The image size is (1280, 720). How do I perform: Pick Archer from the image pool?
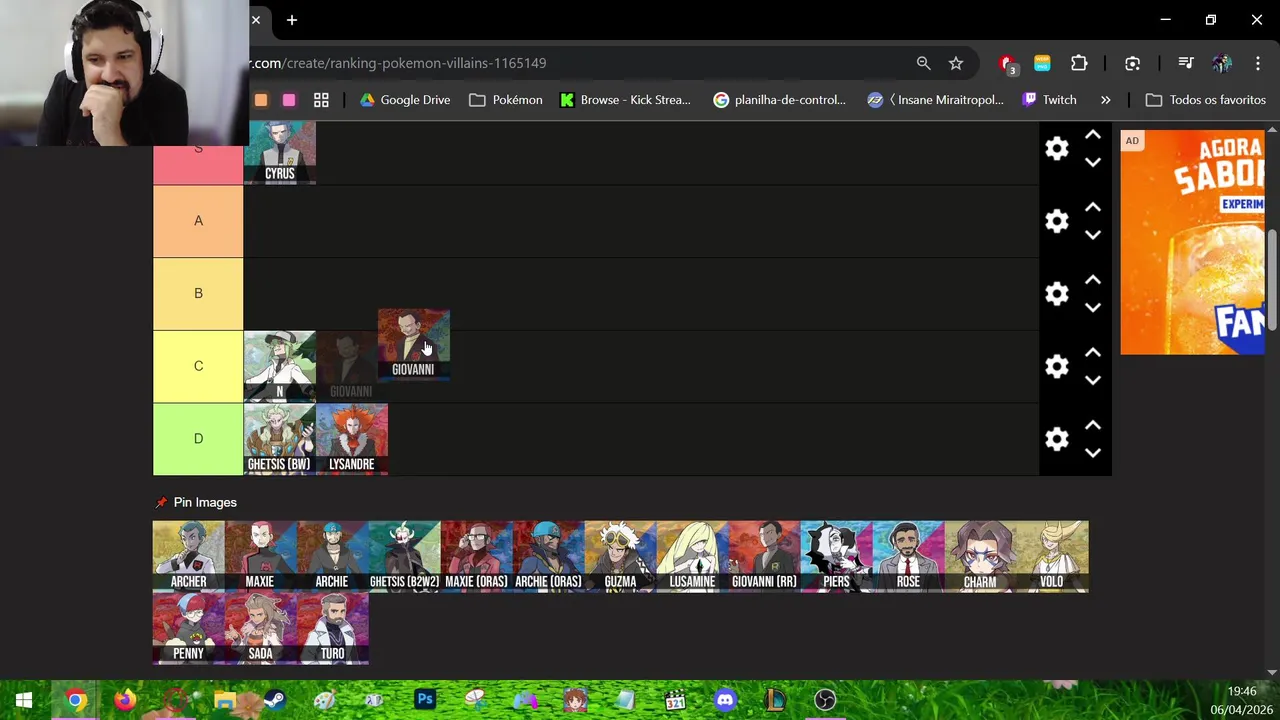(x=189, y=556)
